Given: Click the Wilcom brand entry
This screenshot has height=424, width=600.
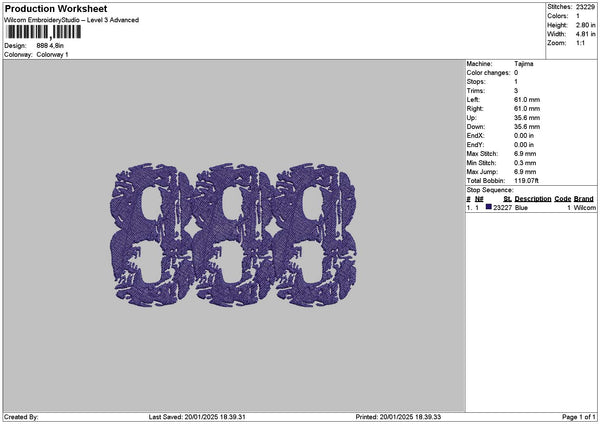Looking at the screenshot, I should pos(584,207).
